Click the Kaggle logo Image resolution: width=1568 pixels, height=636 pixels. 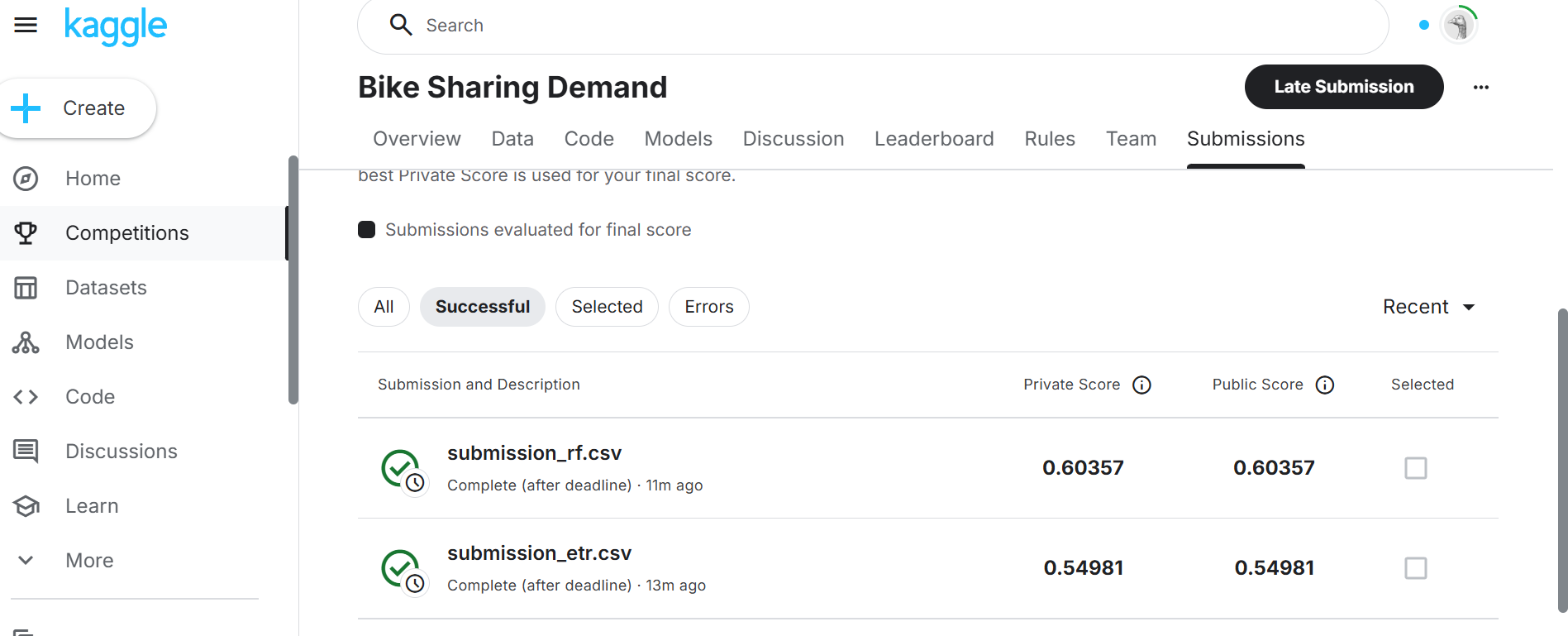[116, 26]
